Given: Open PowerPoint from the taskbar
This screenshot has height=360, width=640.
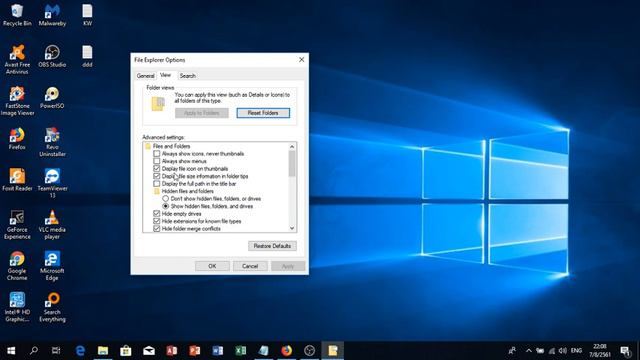Looking at the screenshot, I should pyautogui.click(x=195, y=351).
